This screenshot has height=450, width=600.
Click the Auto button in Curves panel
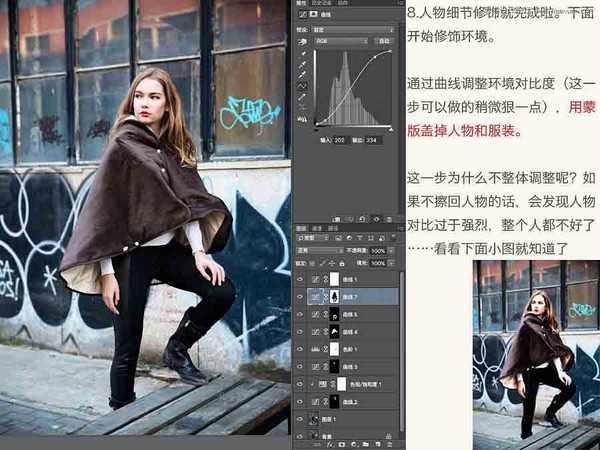384,43
